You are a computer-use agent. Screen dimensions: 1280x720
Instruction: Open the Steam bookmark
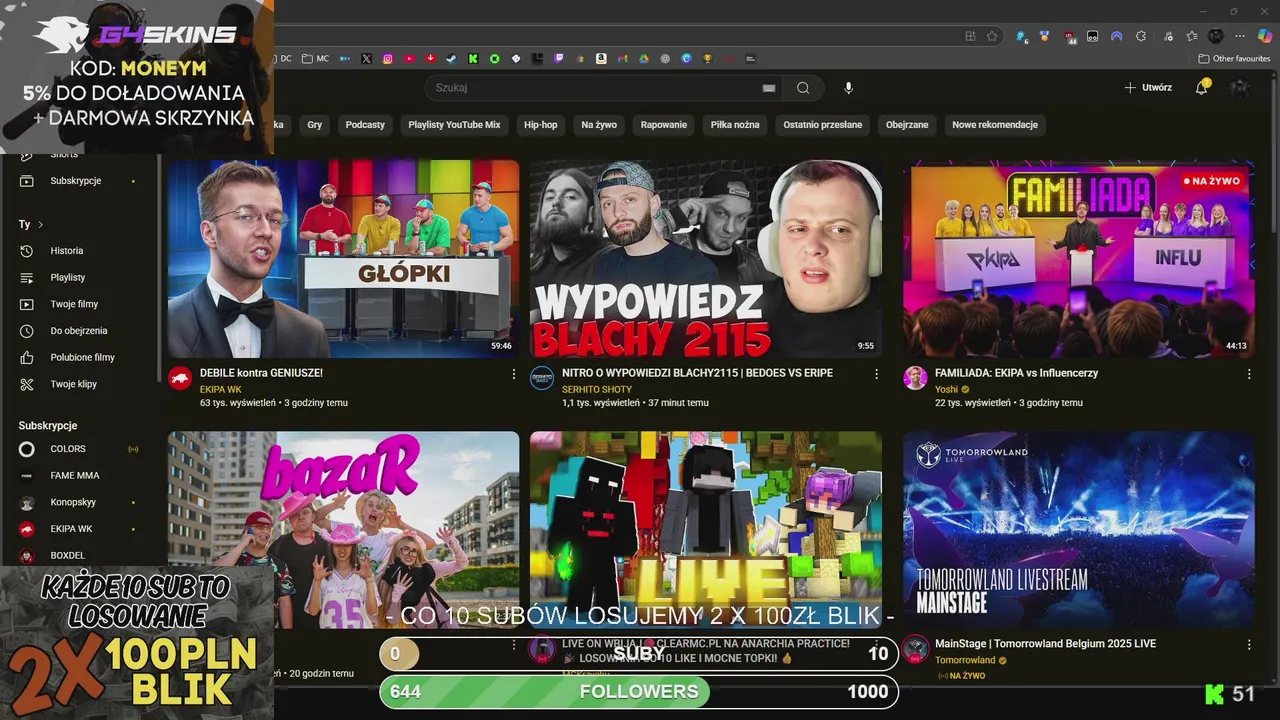tap(451, 59)
